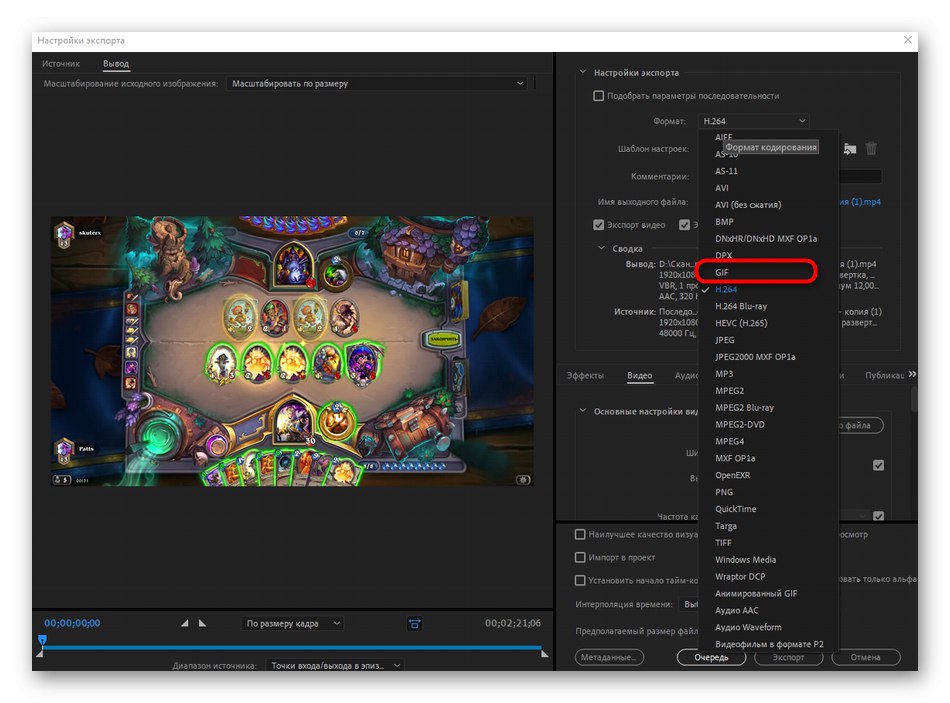Click the output file name link (1).mp4
Image resolution: width=950 pixels, height=703 pixels.
click(x=860, y=202)
